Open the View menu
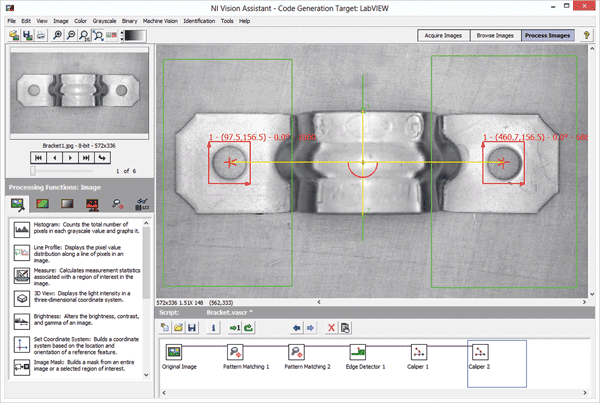 (42, 21)
